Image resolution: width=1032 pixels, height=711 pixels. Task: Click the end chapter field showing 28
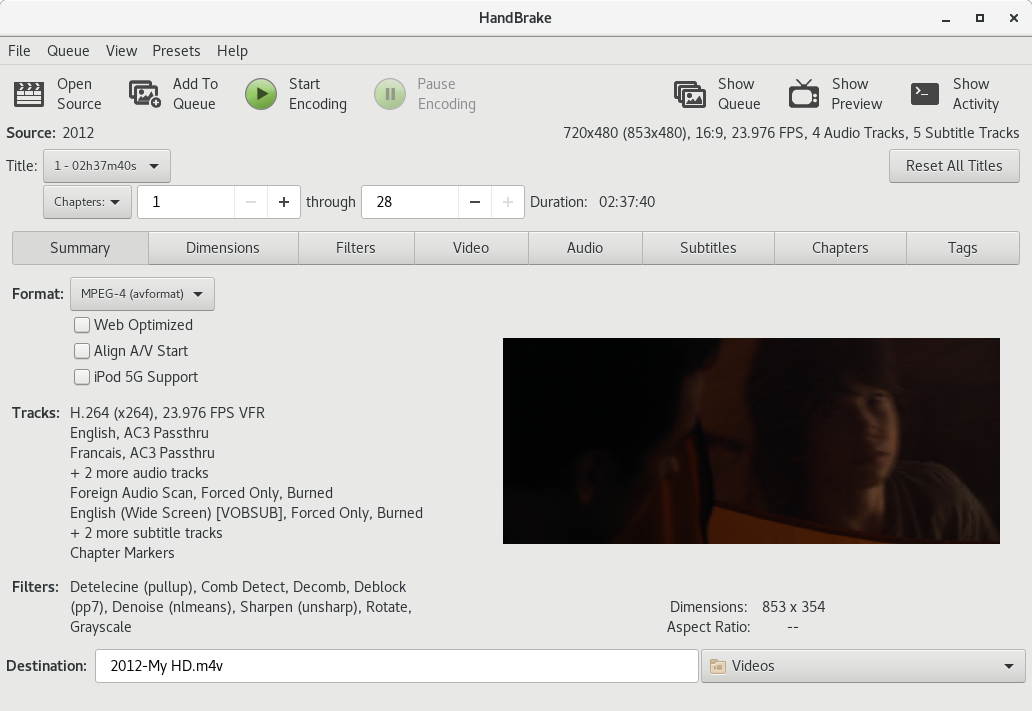(410, 202)
